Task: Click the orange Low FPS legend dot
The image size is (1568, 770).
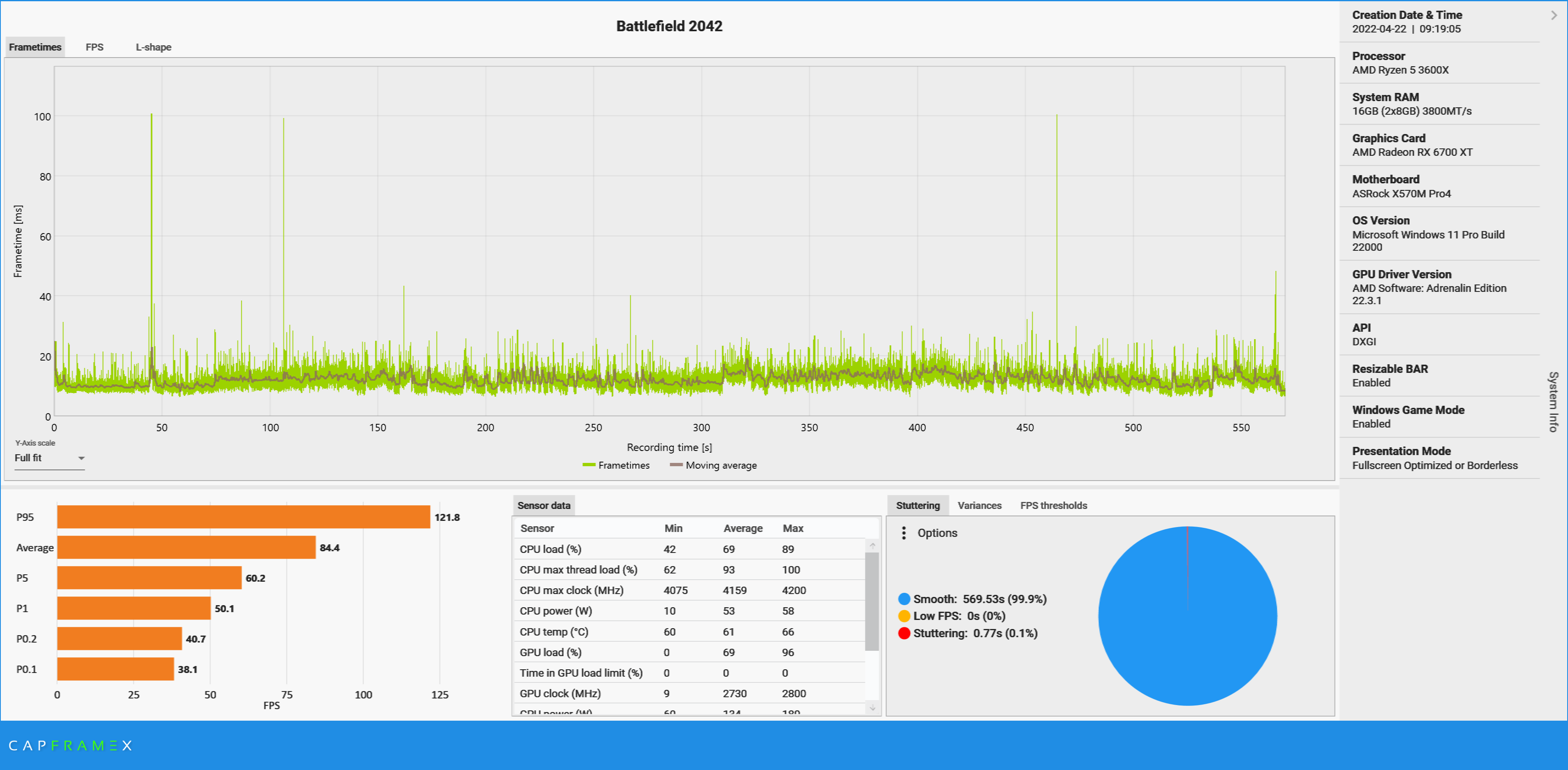Action: (904, 616)
